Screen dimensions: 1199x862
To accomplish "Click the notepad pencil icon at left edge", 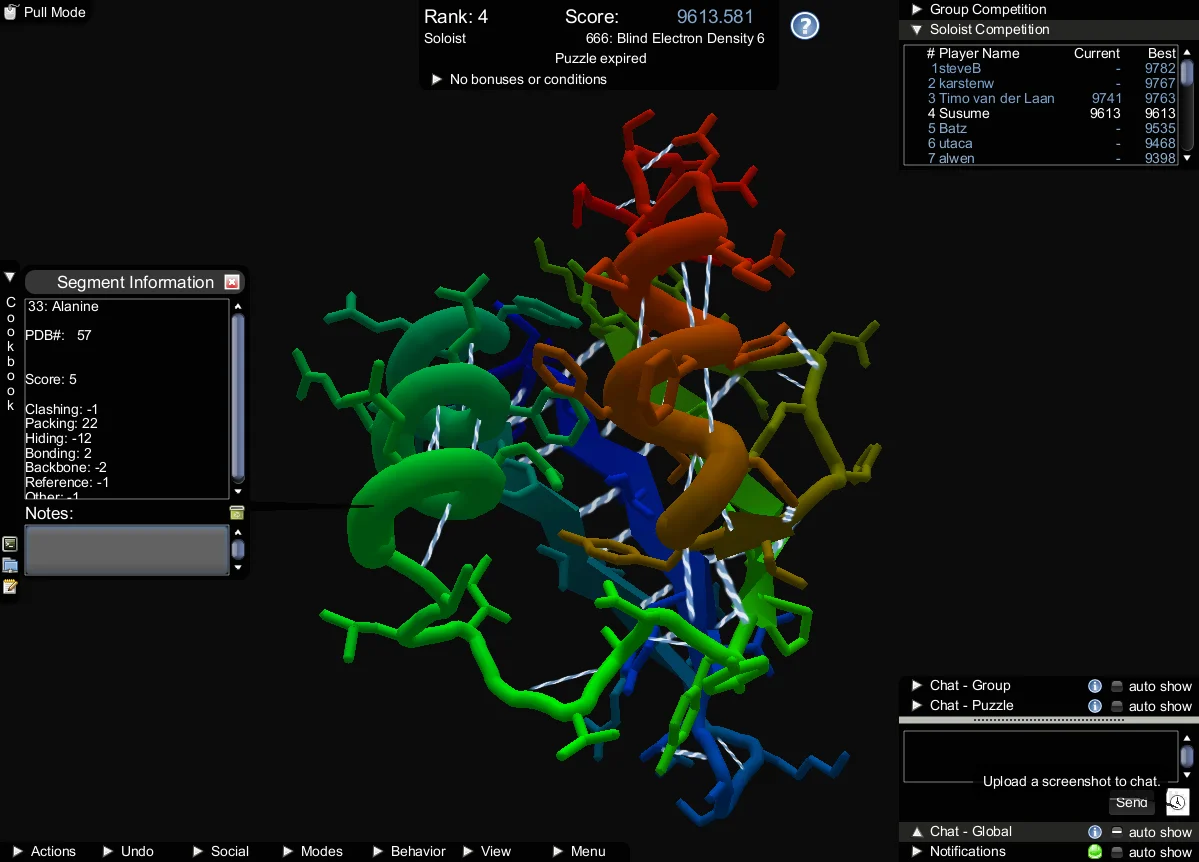I will coord(10,587).
